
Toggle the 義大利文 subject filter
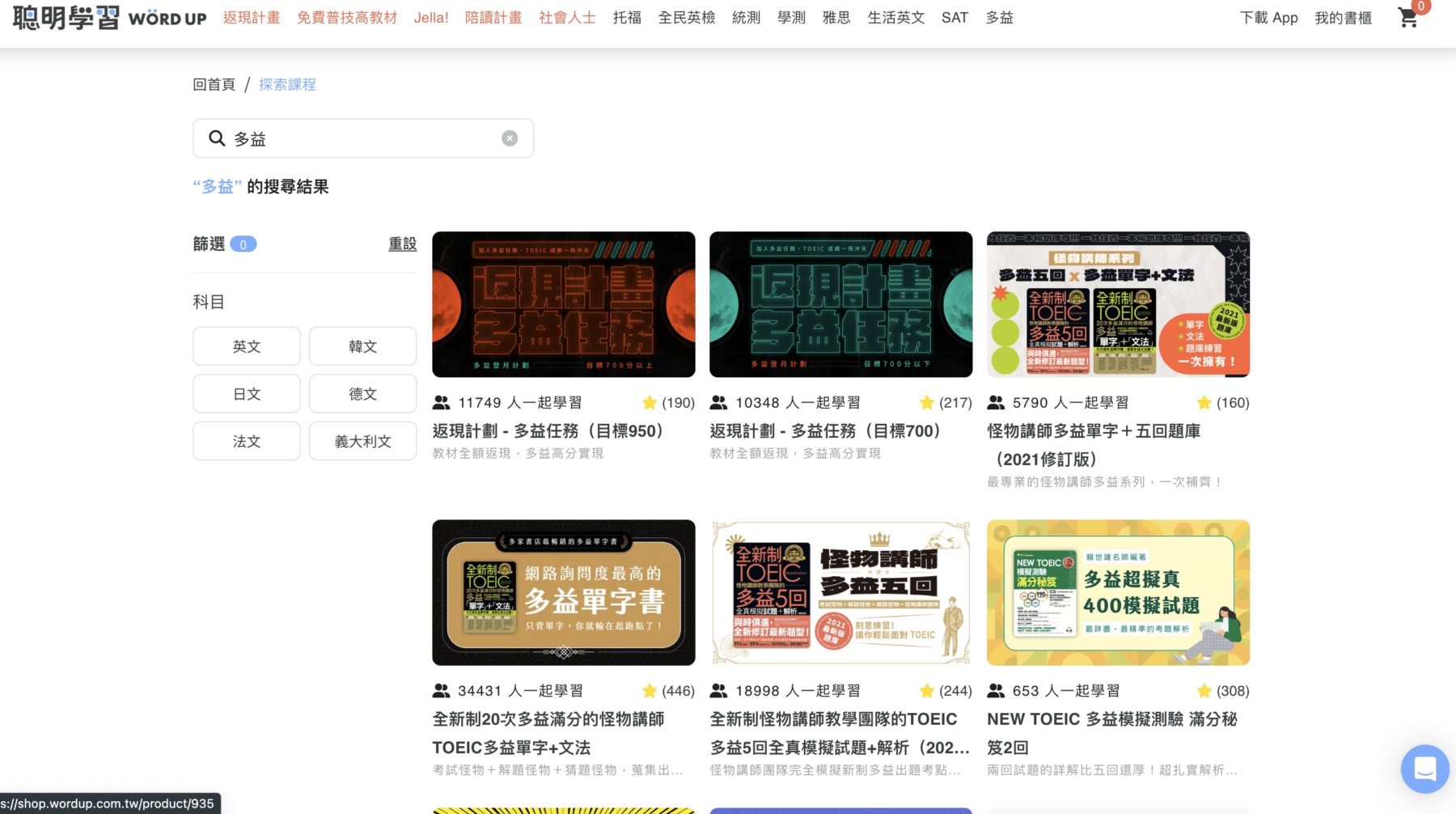point(362,441)
